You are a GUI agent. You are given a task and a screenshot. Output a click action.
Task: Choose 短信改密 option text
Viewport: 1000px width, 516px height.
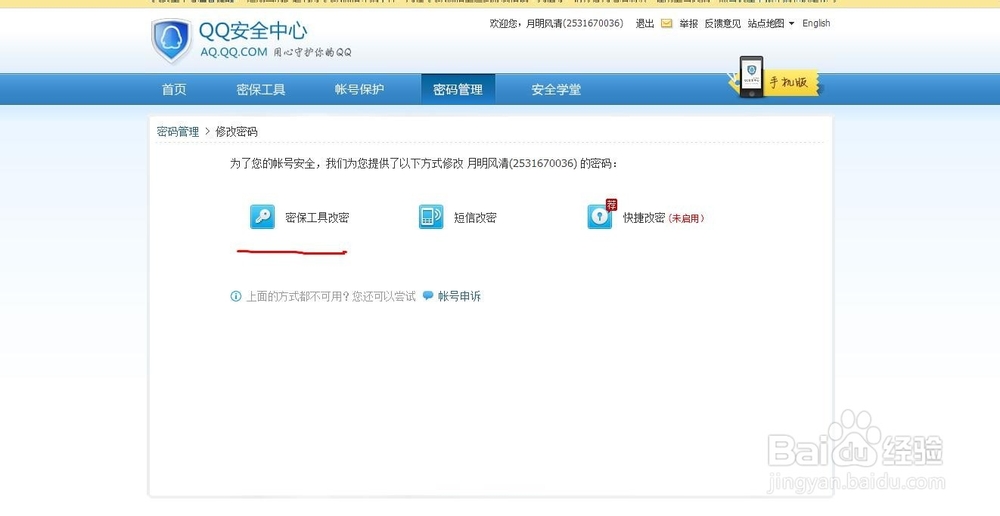point(475,217)
